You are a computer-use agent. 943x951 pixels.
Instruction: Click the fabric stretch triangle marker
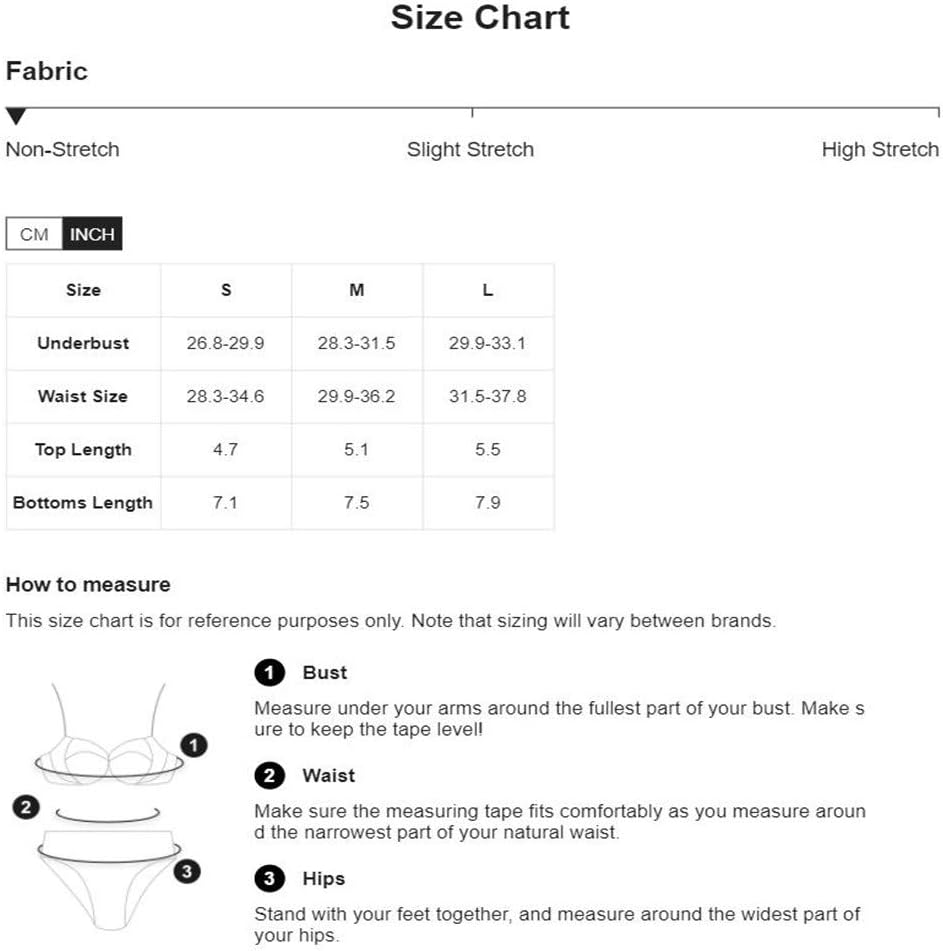pyautogui.click(x=16, y=116)
